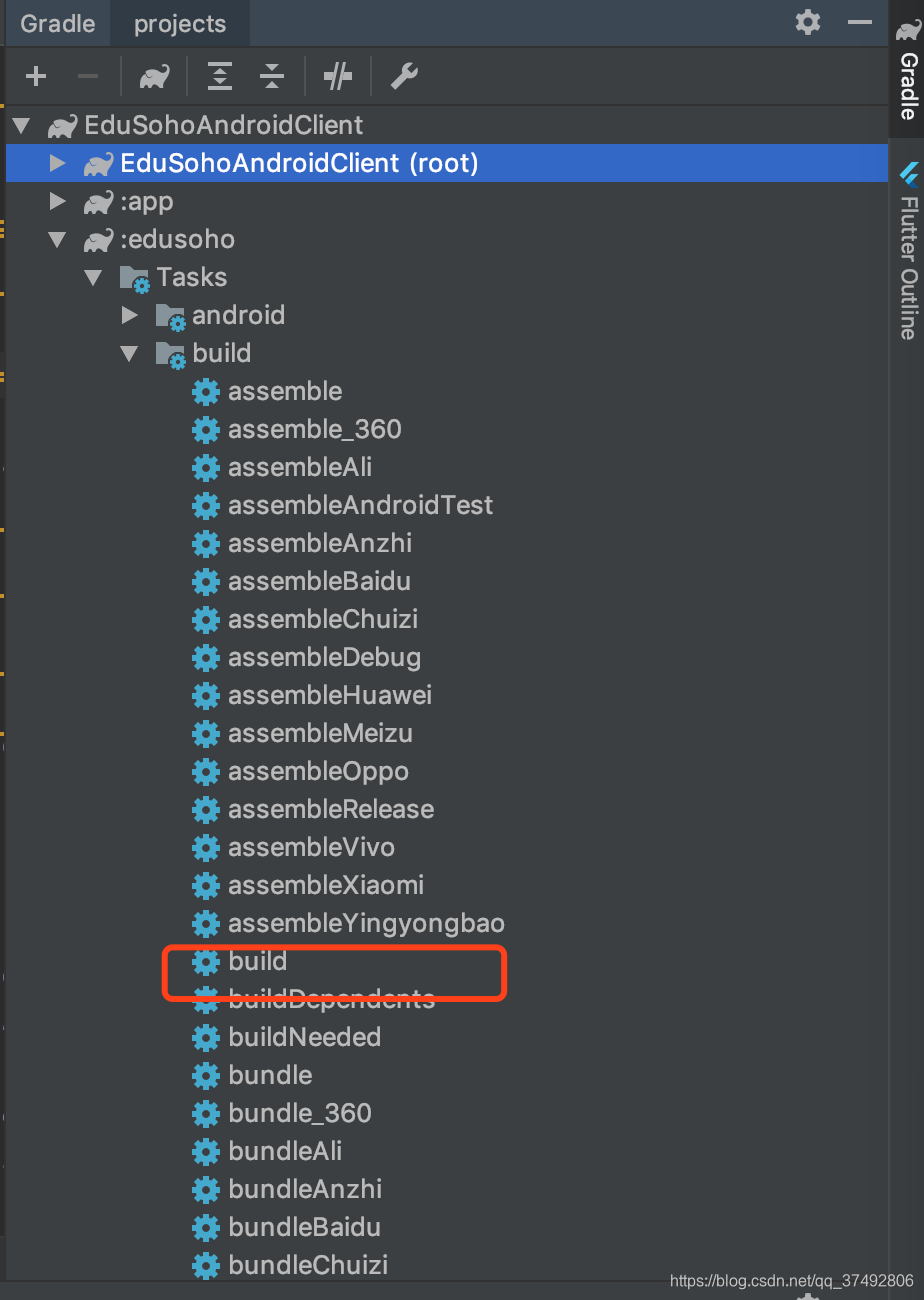
Task: Expand all nodes using Expand All icon
Action: pos(219,75)
